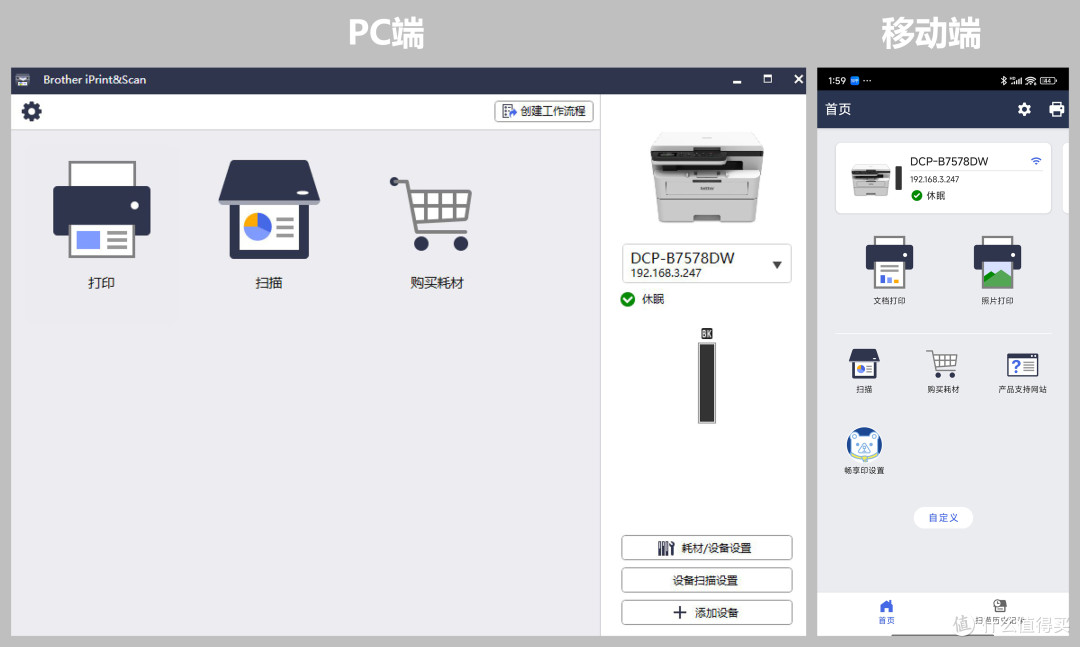Viewport: 1080px width, 647px height.
Task: Click the Print (打印) printer icon
Action: tap(102, 209)
